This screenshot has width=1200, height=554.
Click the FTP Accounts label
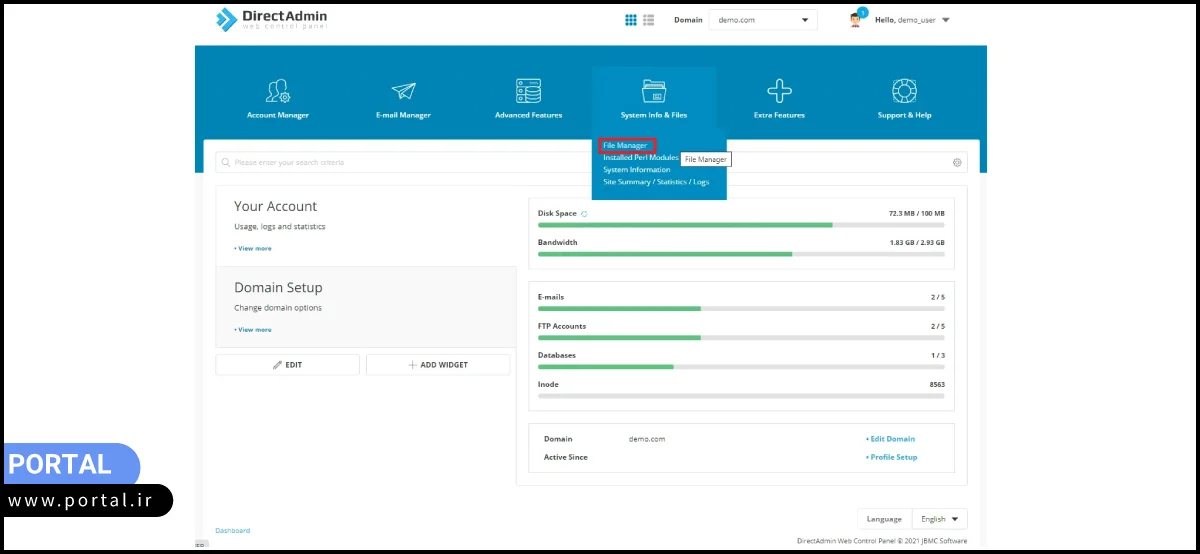[x=562, y=326]
